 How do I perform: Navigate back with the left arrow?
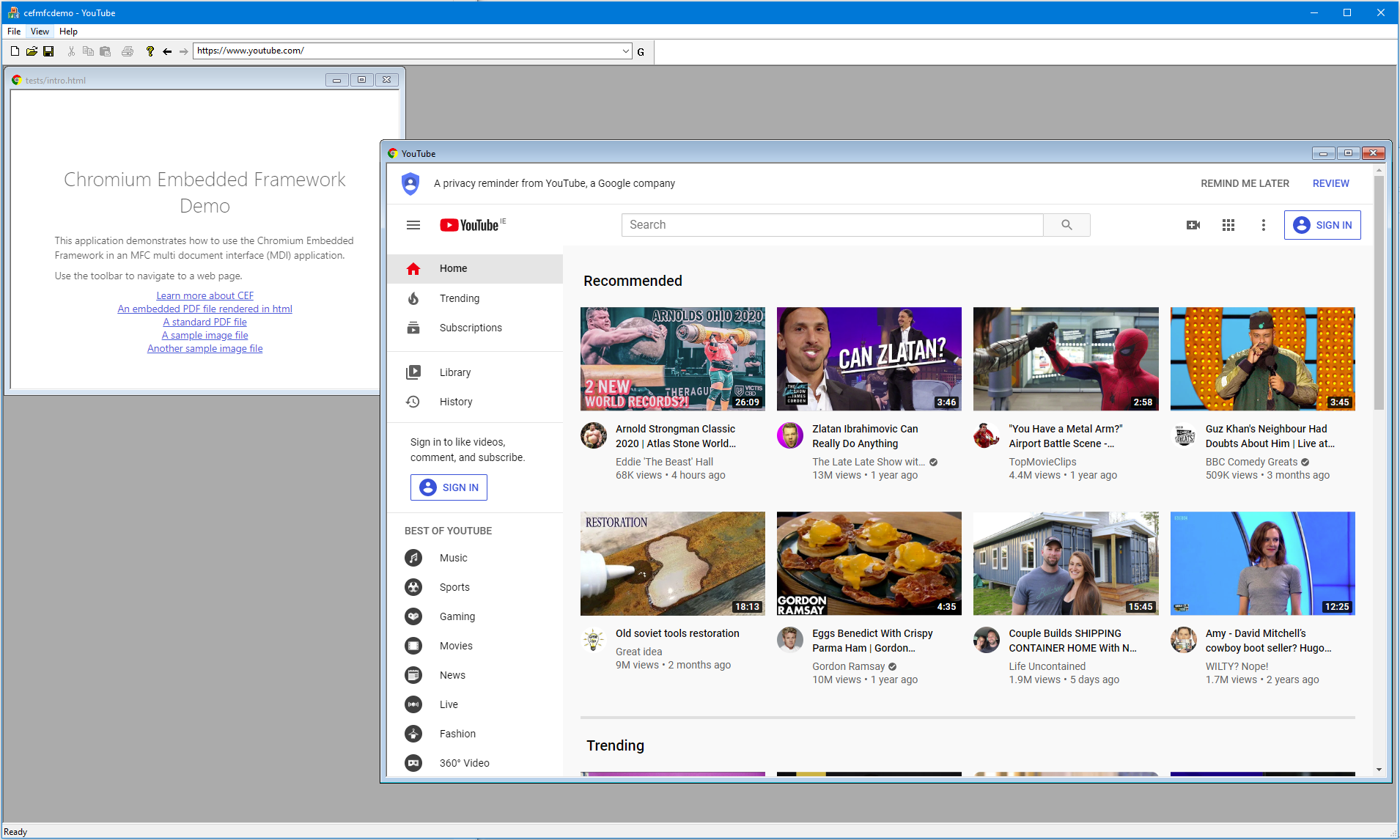(167, 51)
